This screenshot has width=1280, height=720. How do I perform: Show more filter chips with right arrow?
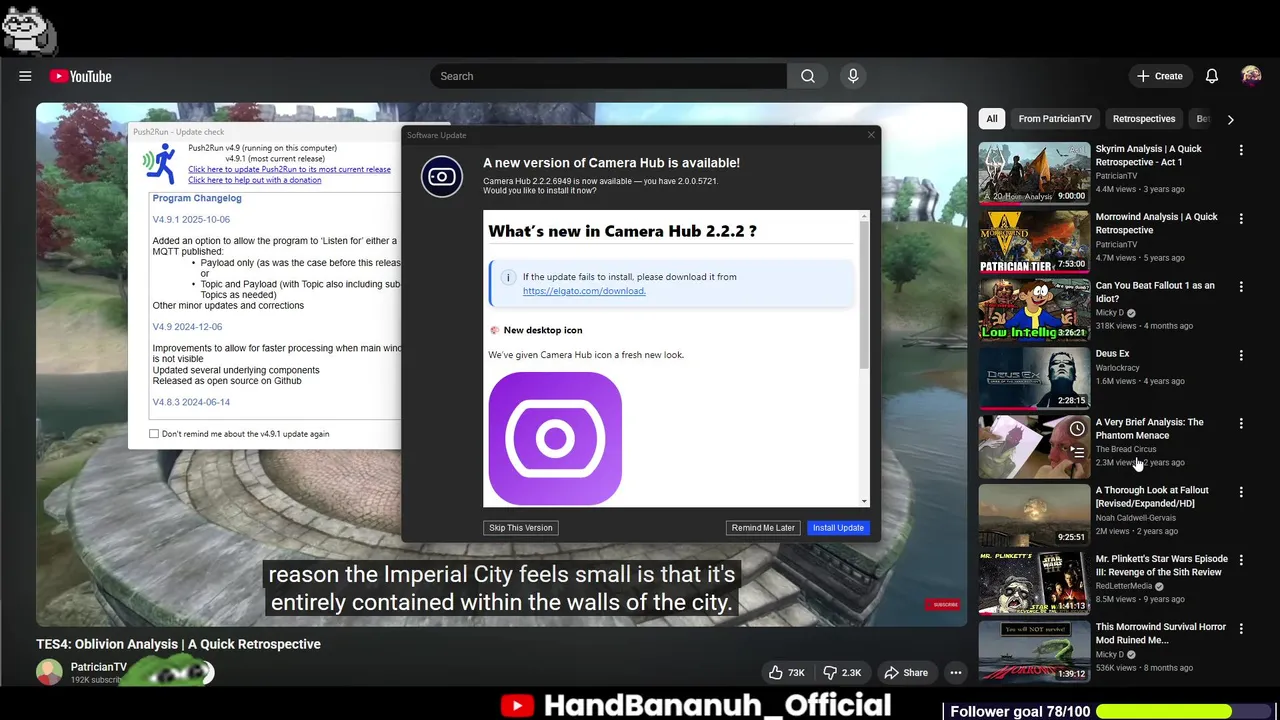click(1230, 119)
